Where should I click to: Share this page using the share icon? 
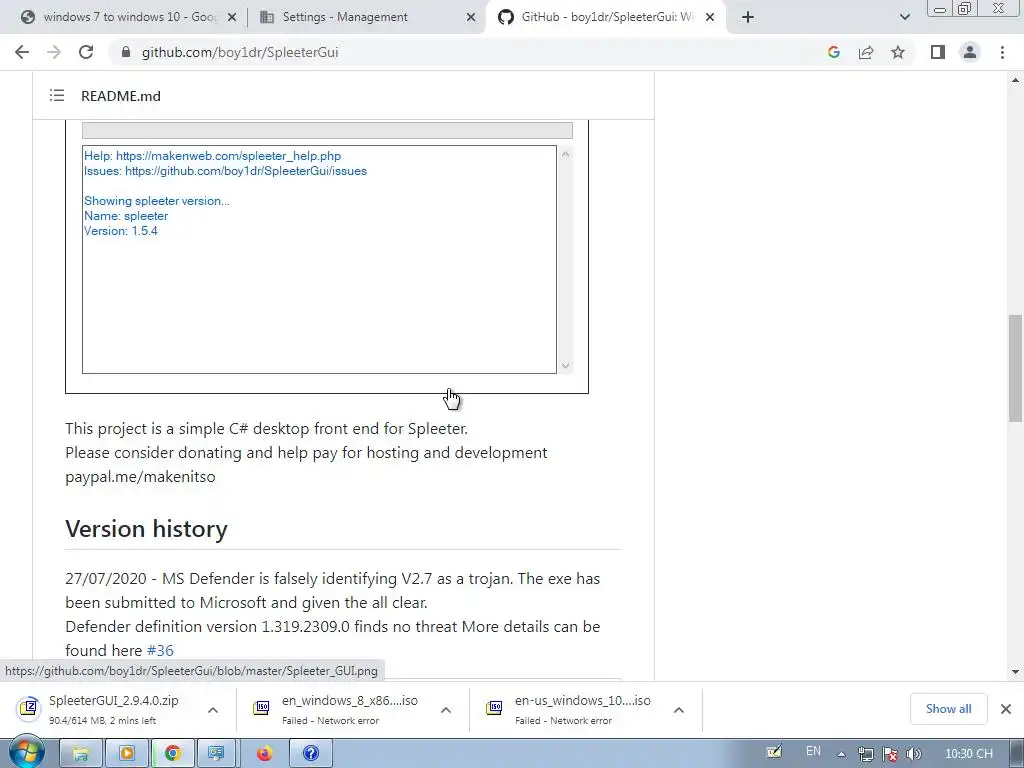click(x=866, y=52)
